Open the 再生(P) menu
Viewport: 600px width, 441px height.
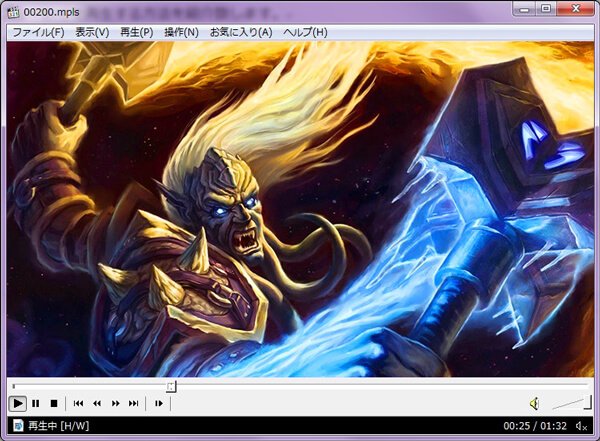(136, 32)
